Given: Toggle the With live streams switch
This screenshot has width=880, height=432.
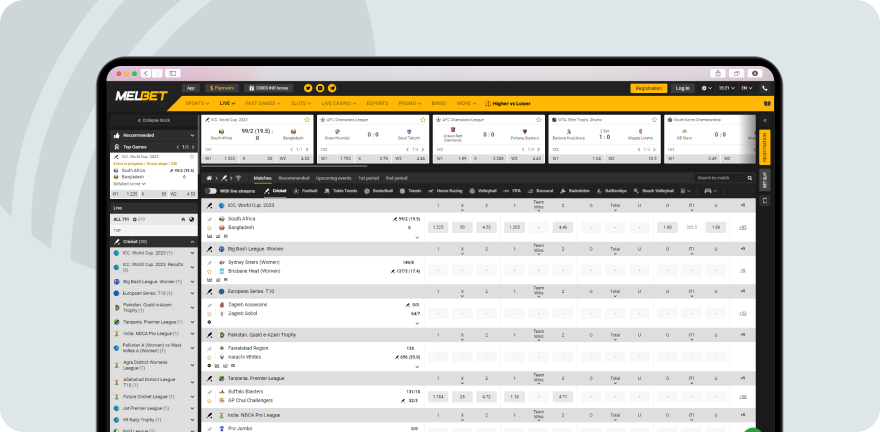Looking at the screenshot, I should [211, 191].
